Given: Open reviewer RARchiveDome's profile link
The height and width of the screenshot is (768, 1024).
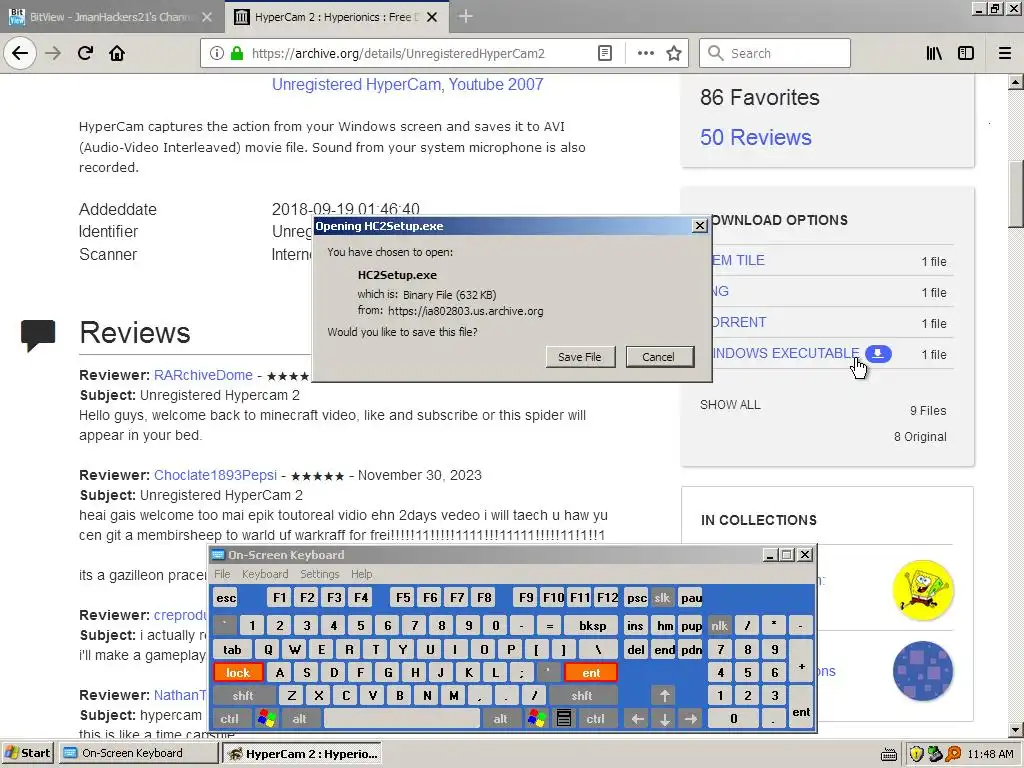Looking at the screenshot, I should point(203,375).
